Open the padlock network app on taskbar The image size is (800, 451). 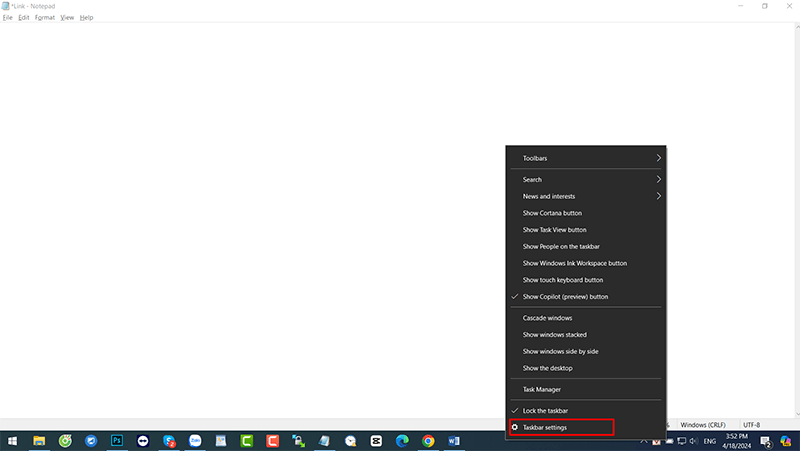click(298, 441)
